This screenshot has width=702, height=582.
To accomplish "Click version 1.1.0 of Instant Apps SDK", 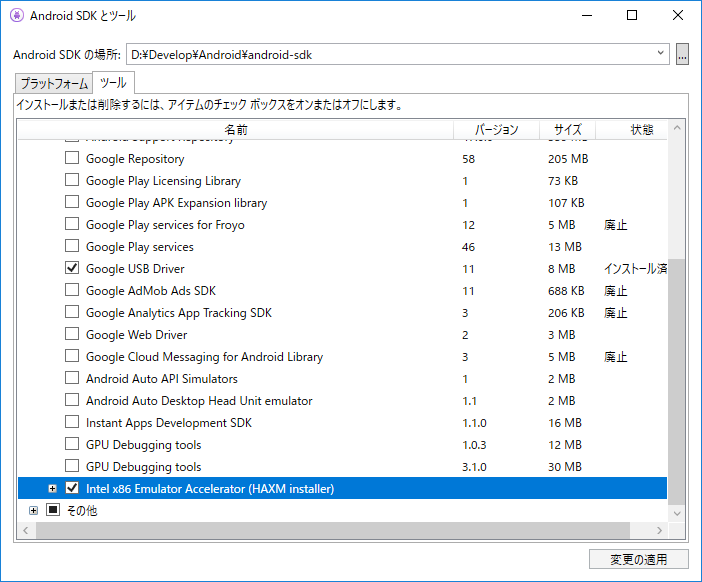I will pyautogui.click(x=474, y=423).
